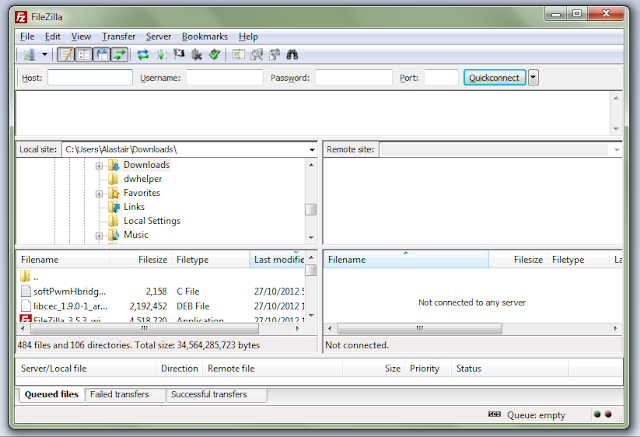Toggle the message log display
640x437 pixels.
tap(66, 54)
